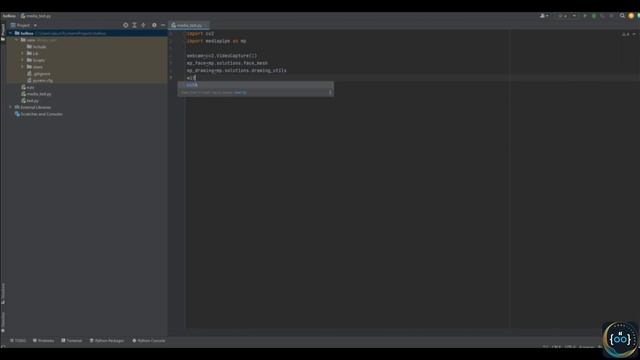The height and width of the screenshot is (360, 640).
Task: Select the pyvenv.cfg file
Action: pos(40,80)
